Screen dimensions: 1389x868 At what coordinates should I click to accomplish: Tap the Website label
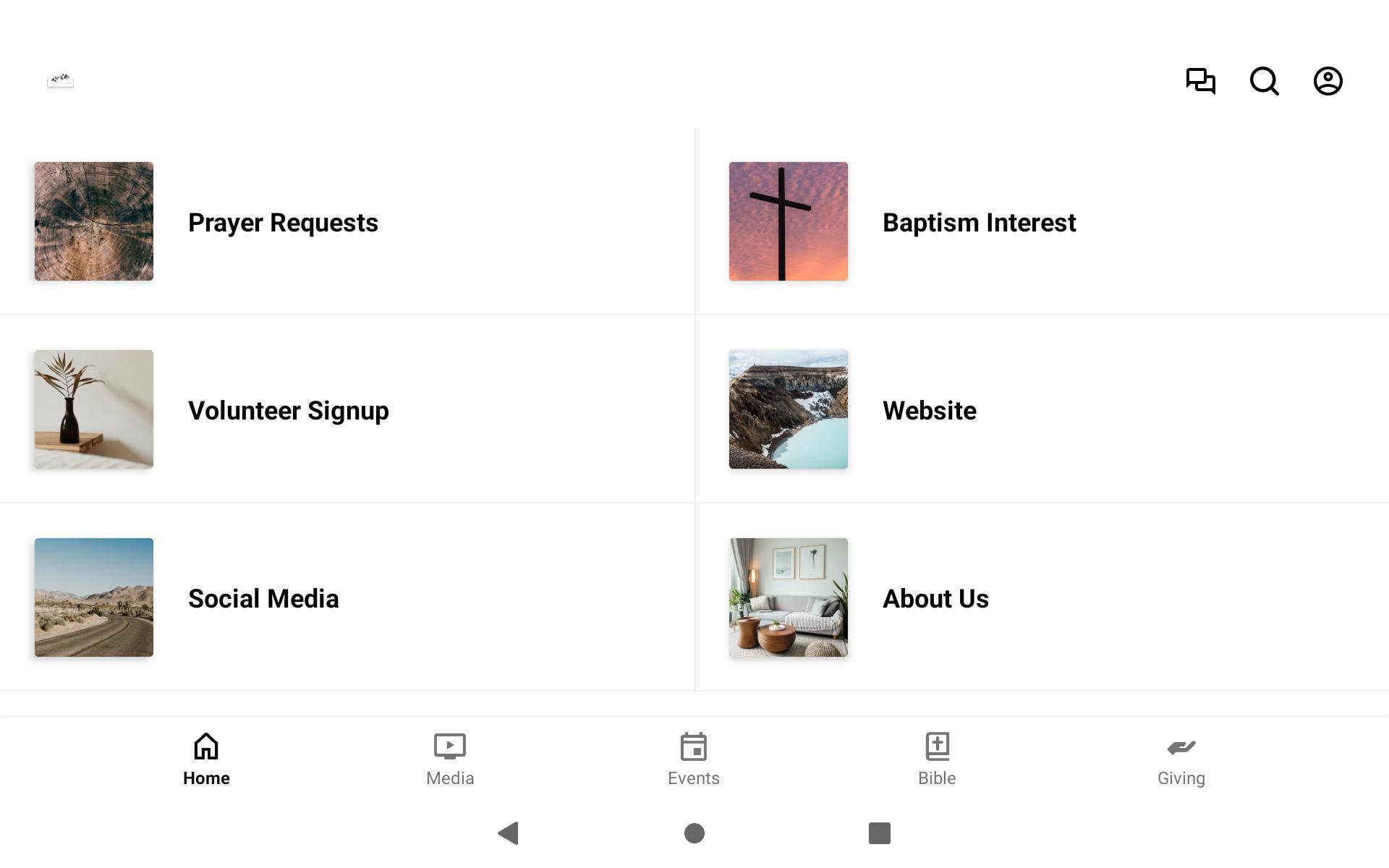[929, 411]
